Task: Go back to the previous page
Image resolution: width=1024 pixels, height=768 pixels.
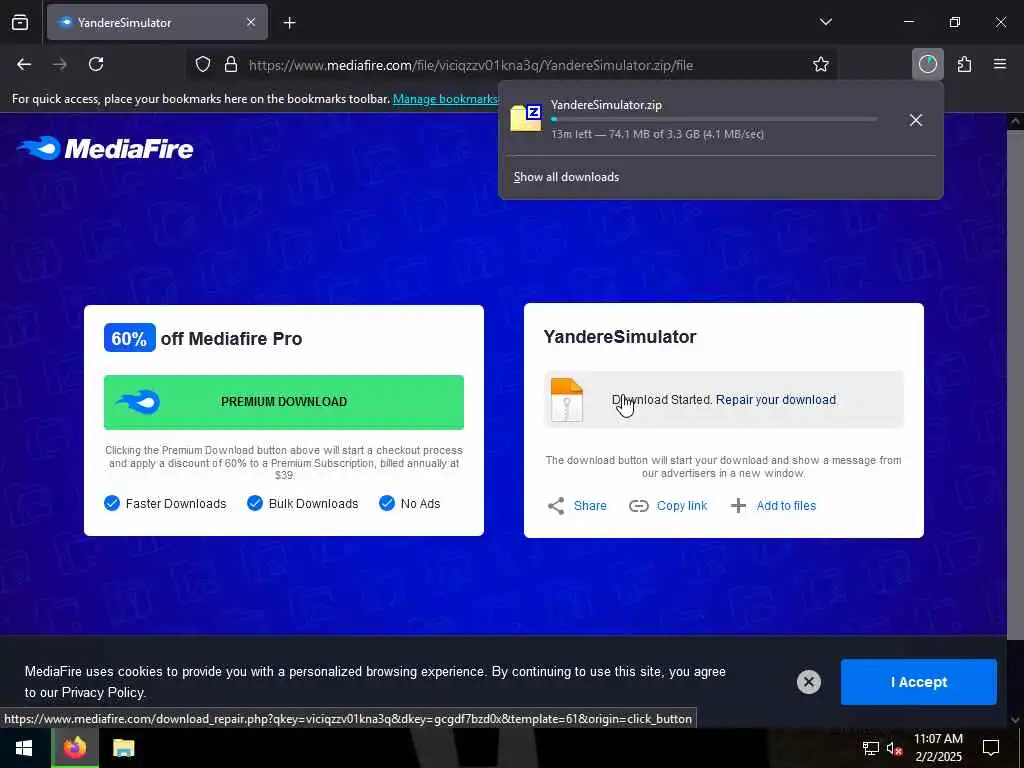Action: tap(24, 64)
